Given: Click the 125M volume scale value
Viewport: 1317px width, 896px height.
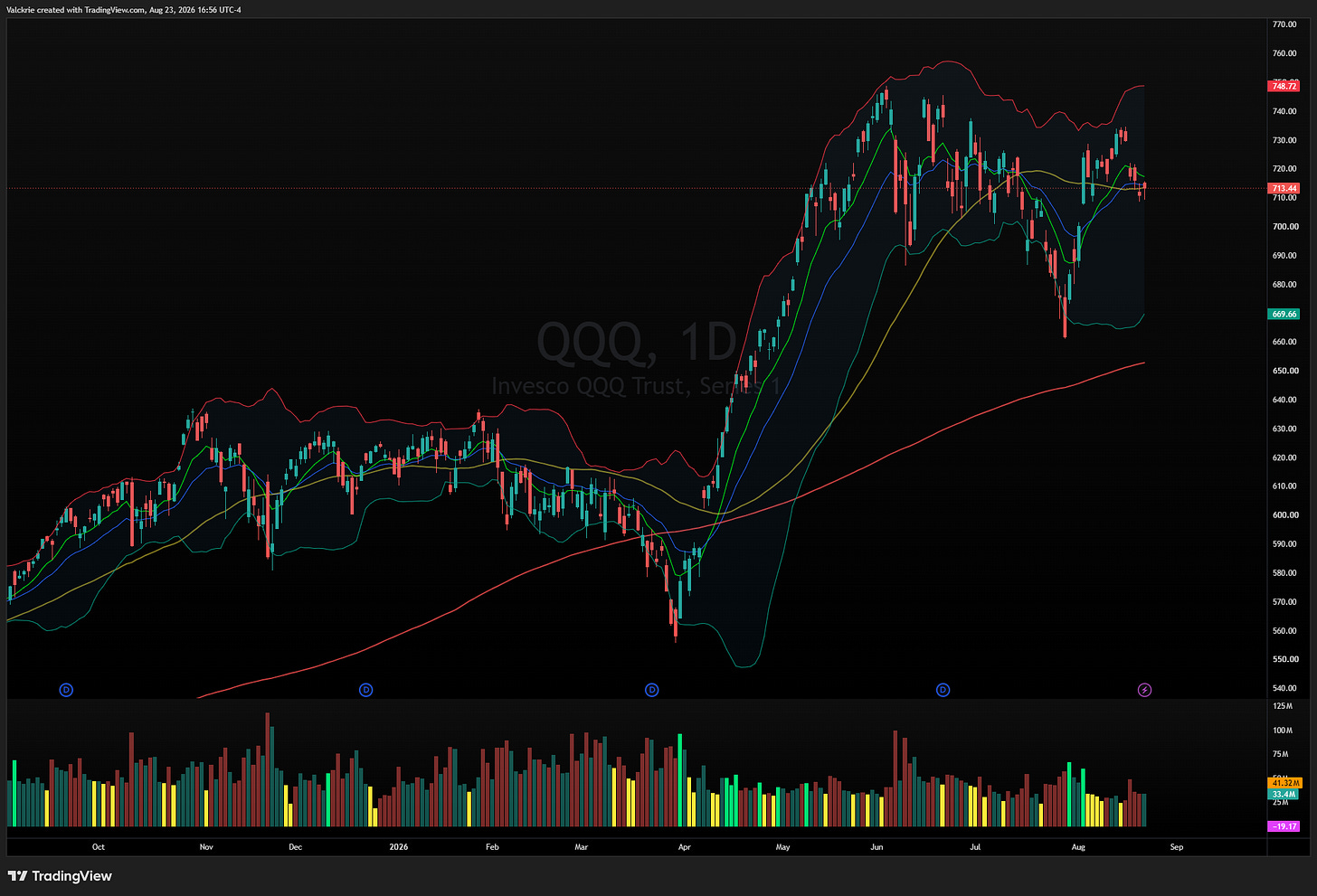Looking at the screenshot, I should click(x=1283, y=706).
